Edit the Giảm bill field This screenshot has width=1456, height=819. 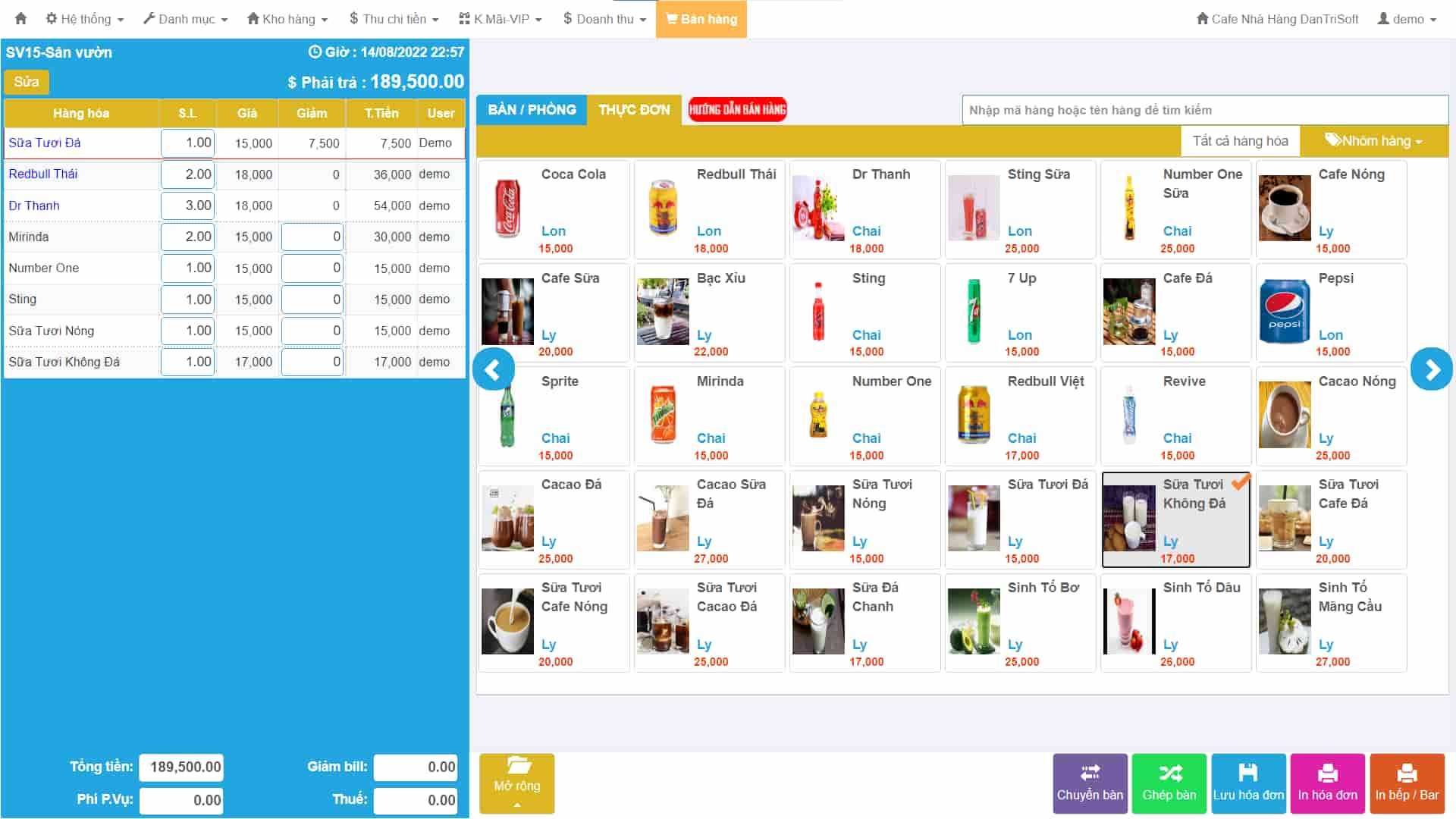coord(416,767)
